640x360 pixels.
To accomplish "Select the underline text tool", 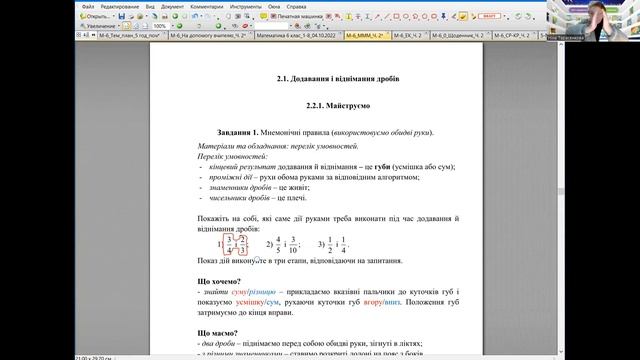I will pyautogui.click(x=367, y=16).
